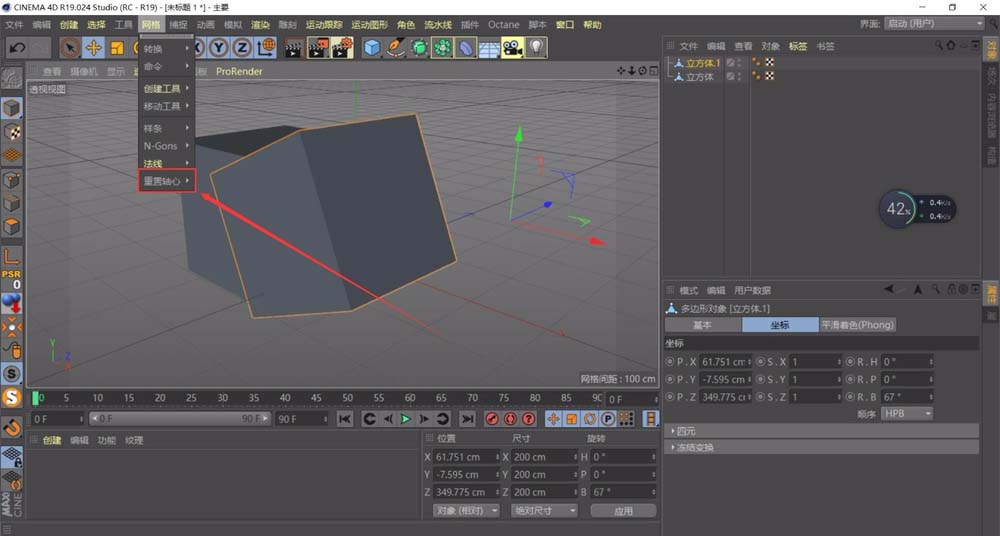Switch to 平滑着色(Phong) tab
This screenshot has height=536, width=1000.
(x=857, y=325)
